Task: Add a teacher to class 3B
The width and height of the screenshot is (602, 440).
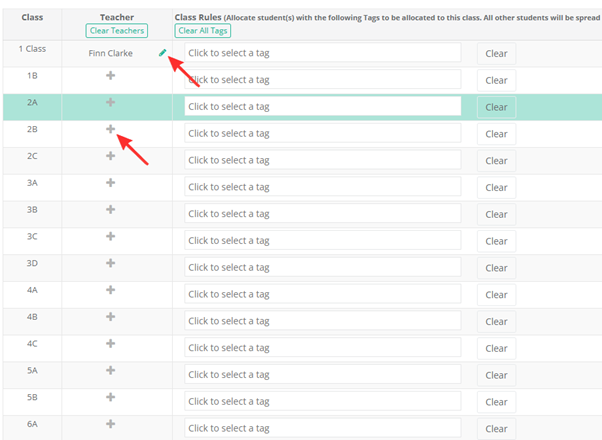Action: point(111,209)
